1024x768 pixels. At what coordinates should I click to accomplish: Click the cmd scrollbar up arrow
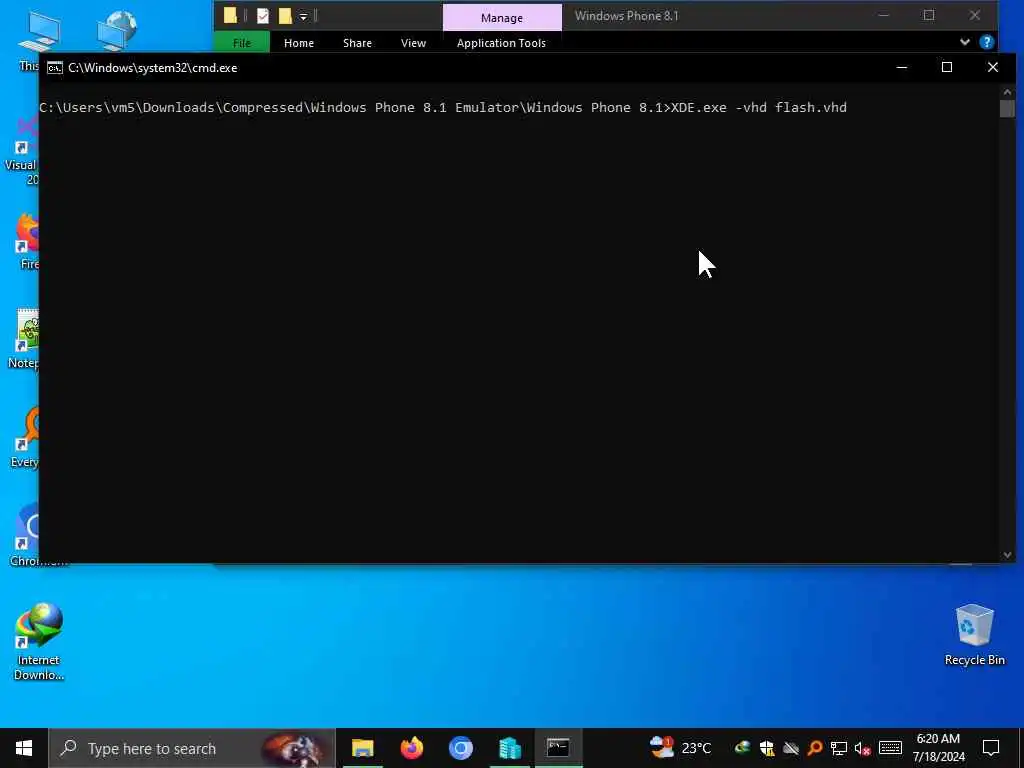click(x=1007, y=92)
